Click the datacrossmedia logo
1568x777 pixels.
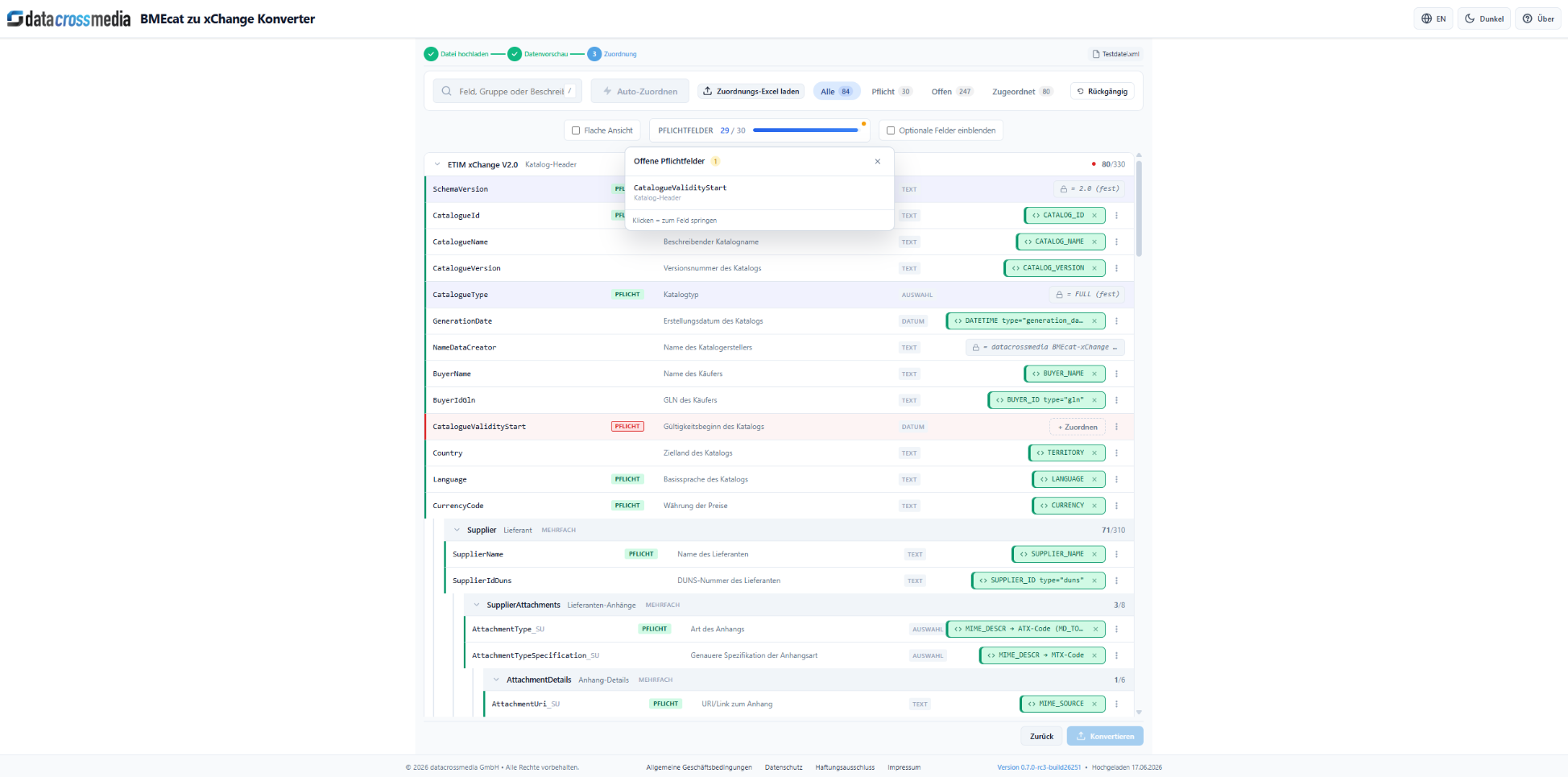[x=68, y=19]
